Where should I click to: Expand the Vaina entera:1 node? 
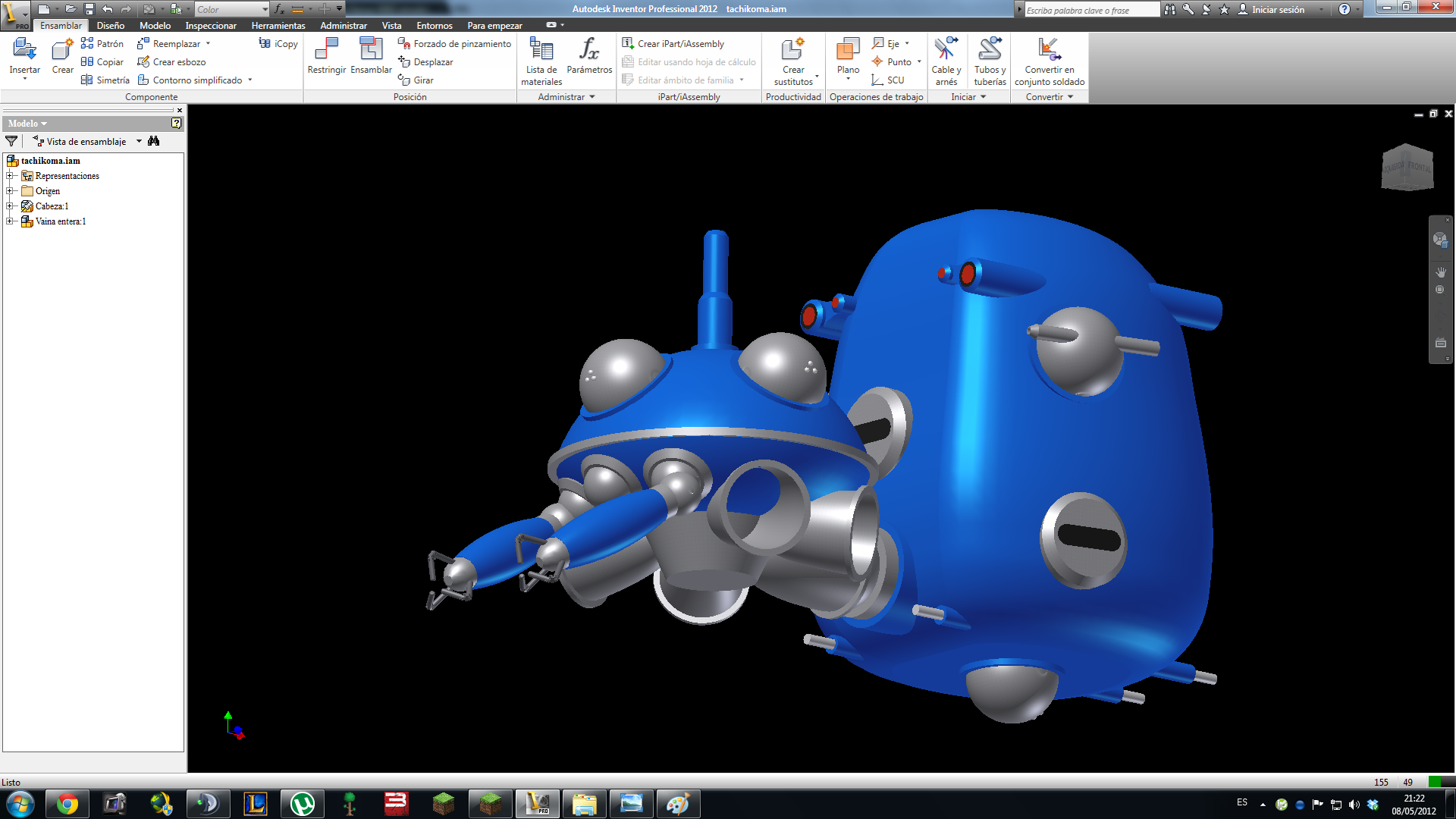10,221
